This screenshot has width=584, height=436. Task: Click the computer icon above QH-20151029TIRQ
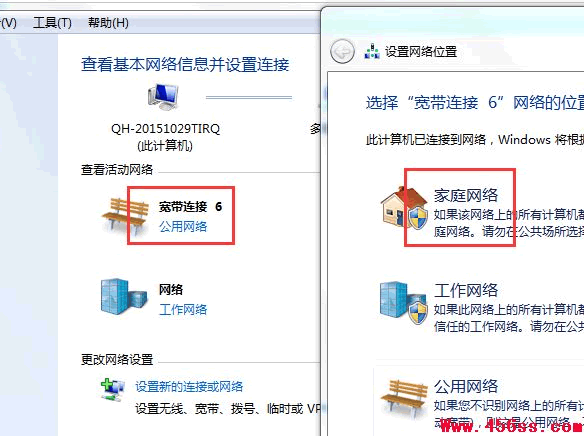point(163,97)
